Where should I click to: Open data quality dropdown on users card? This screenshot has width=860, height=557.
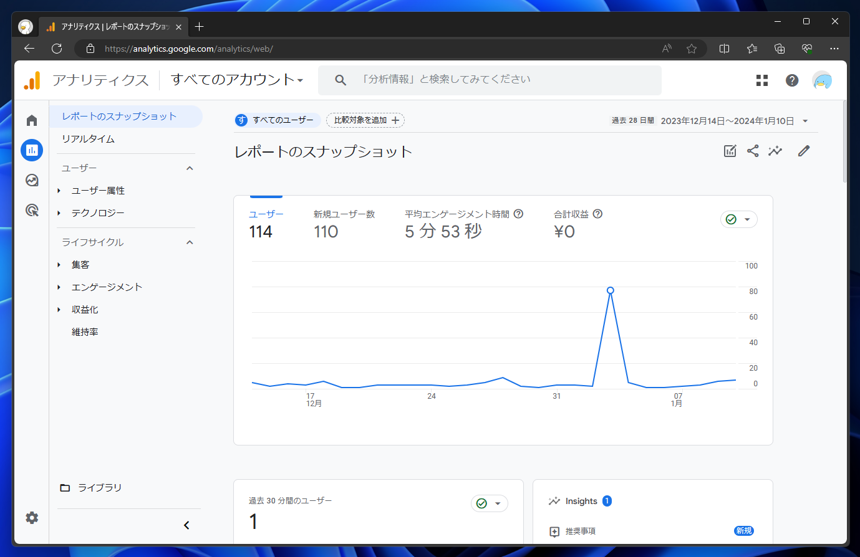[738, 219]
